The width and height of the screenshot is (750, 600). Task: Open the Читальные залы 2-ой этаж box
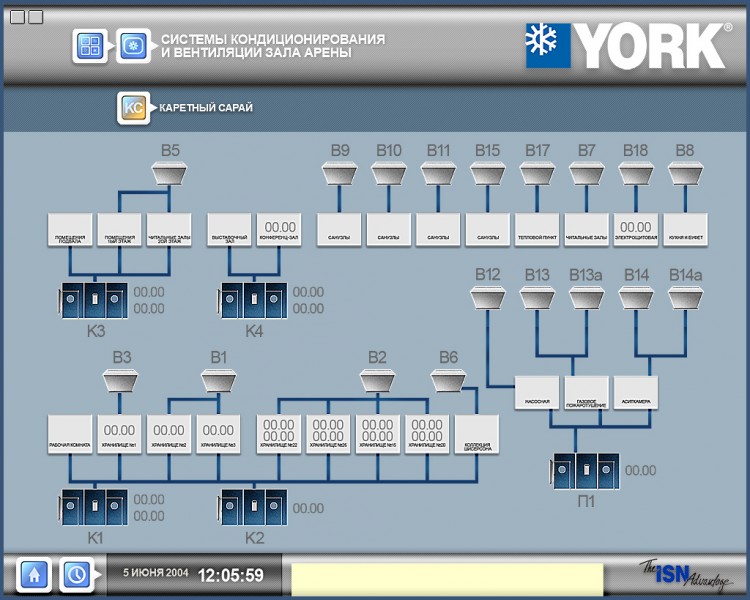click(x=169, y=230)
